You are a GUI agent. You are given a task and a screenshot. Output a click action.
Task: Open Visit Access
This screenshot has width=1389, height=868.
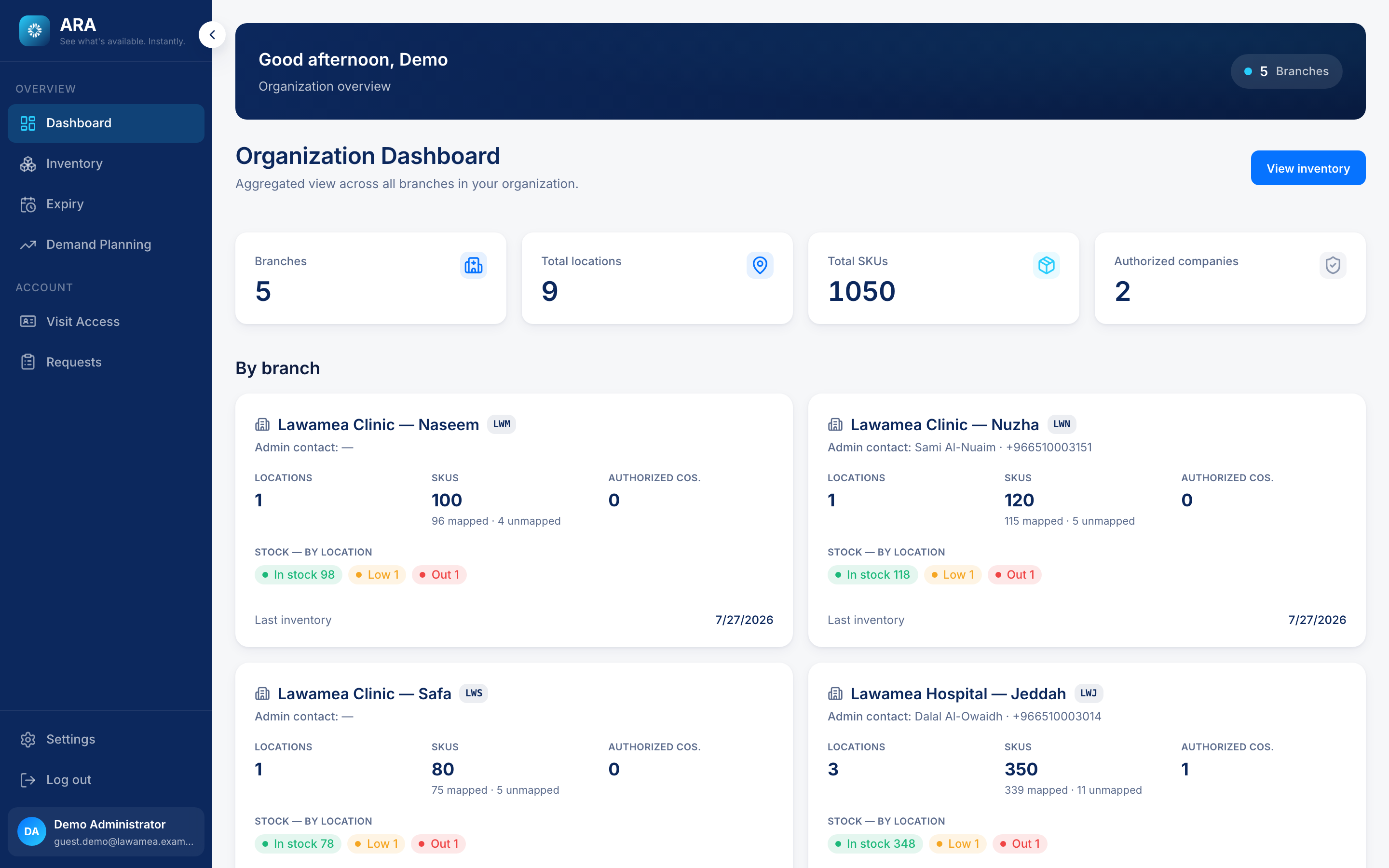[x=106, y=322]
